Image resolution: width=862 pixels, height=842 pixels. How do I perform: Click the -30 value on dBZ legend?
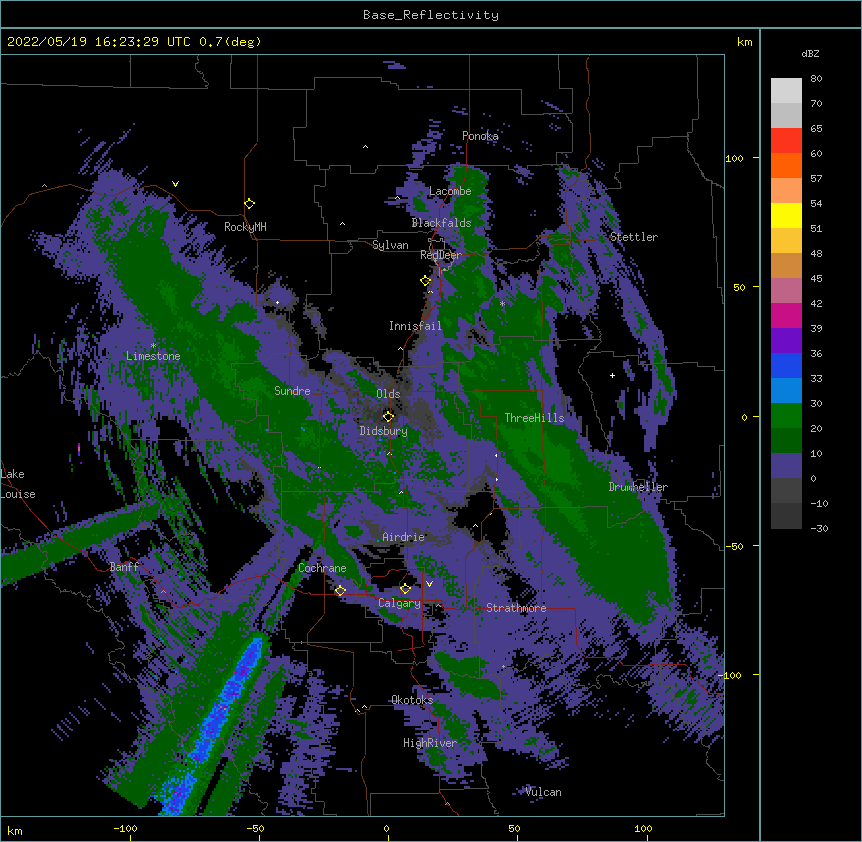coord(819,528)
